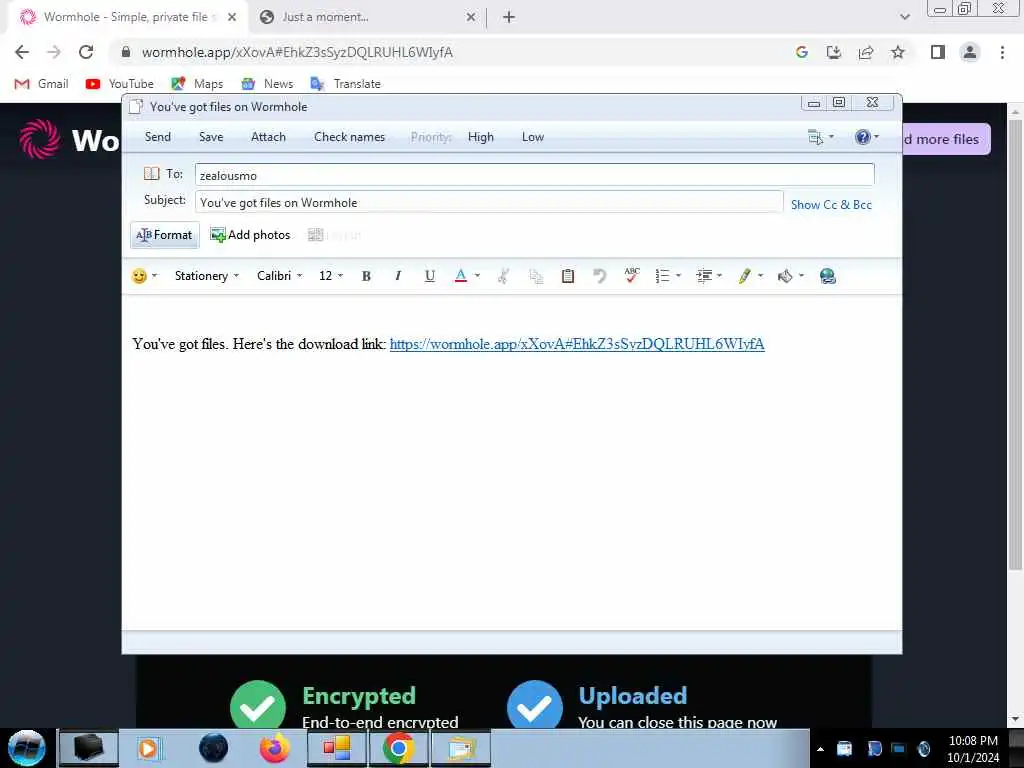Click the share page icon in Chrome
Viewport: 1024px width, 768px height.
866,52
